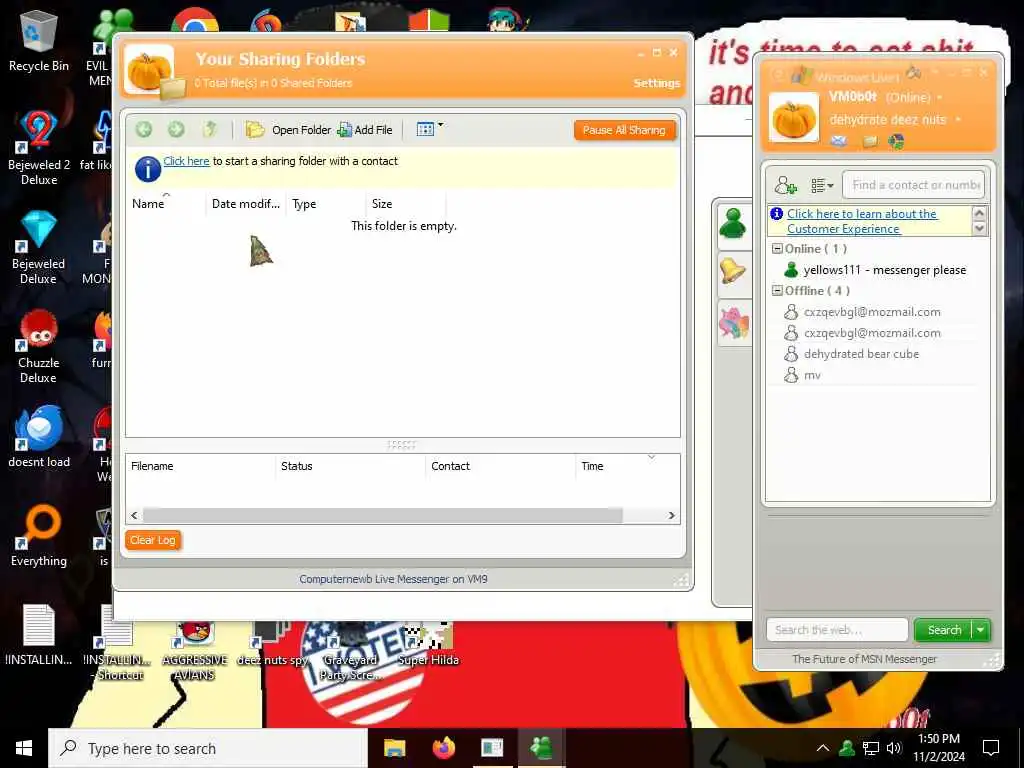
Task: Open Recycle Bin on the desktop
Action: (39, 41)
